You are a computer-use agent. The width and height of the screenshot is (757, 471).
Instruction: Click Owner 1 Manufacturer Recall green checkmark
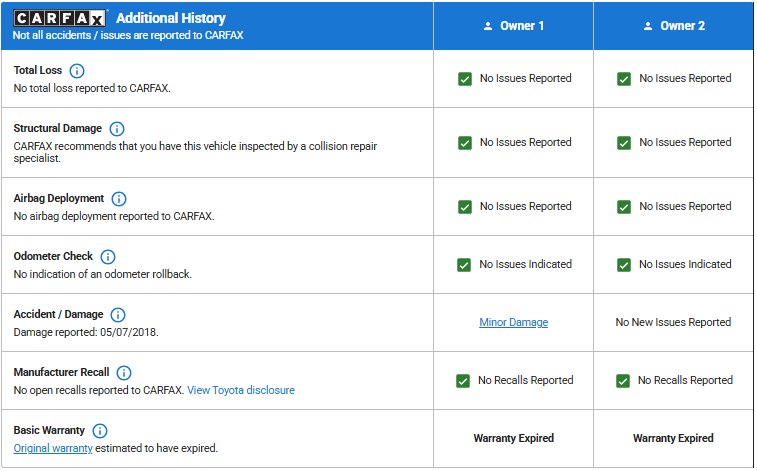click(x=463, y=381)
